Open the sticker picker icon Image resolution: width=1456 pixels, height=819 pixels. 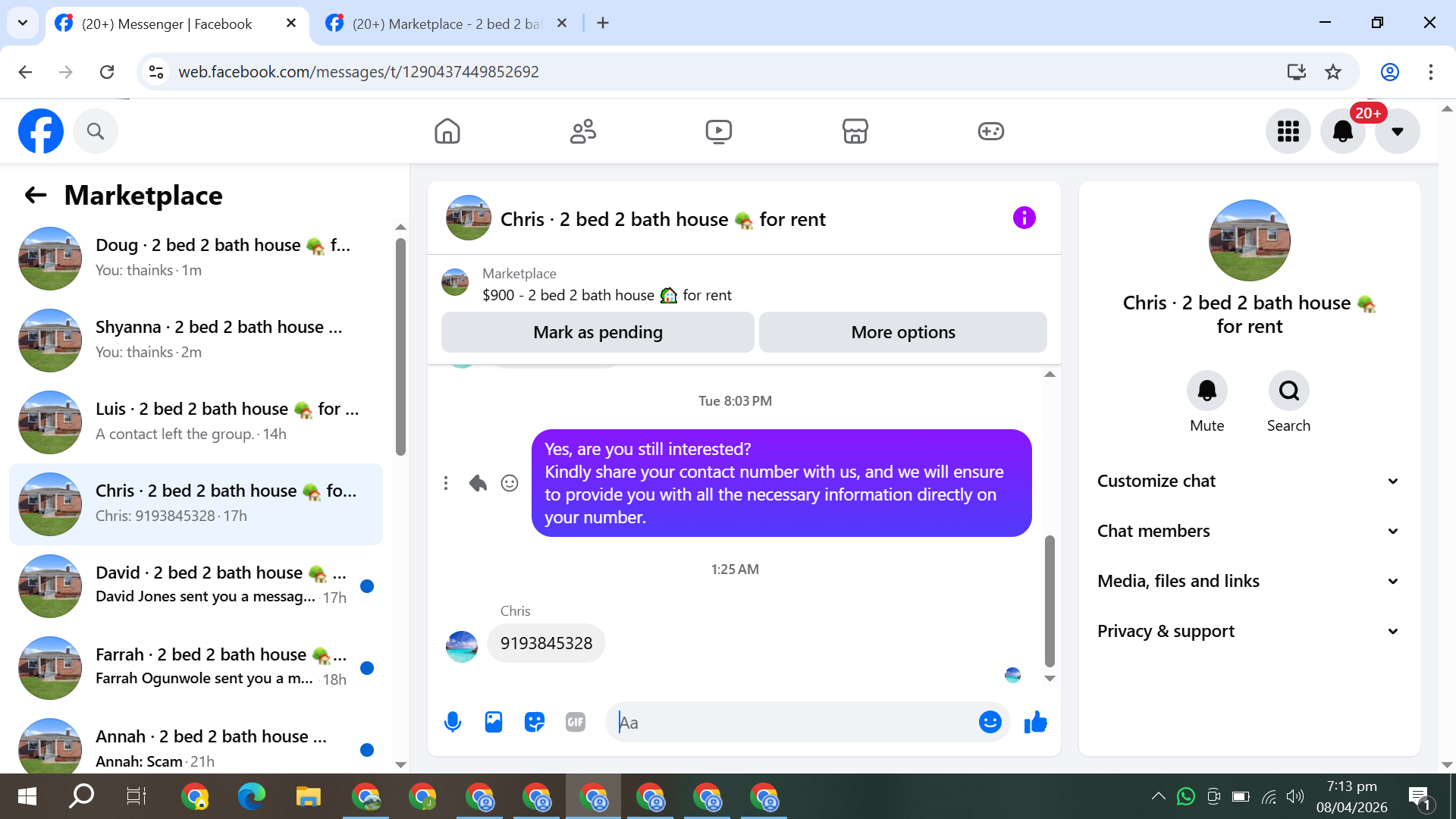point(535,722)
